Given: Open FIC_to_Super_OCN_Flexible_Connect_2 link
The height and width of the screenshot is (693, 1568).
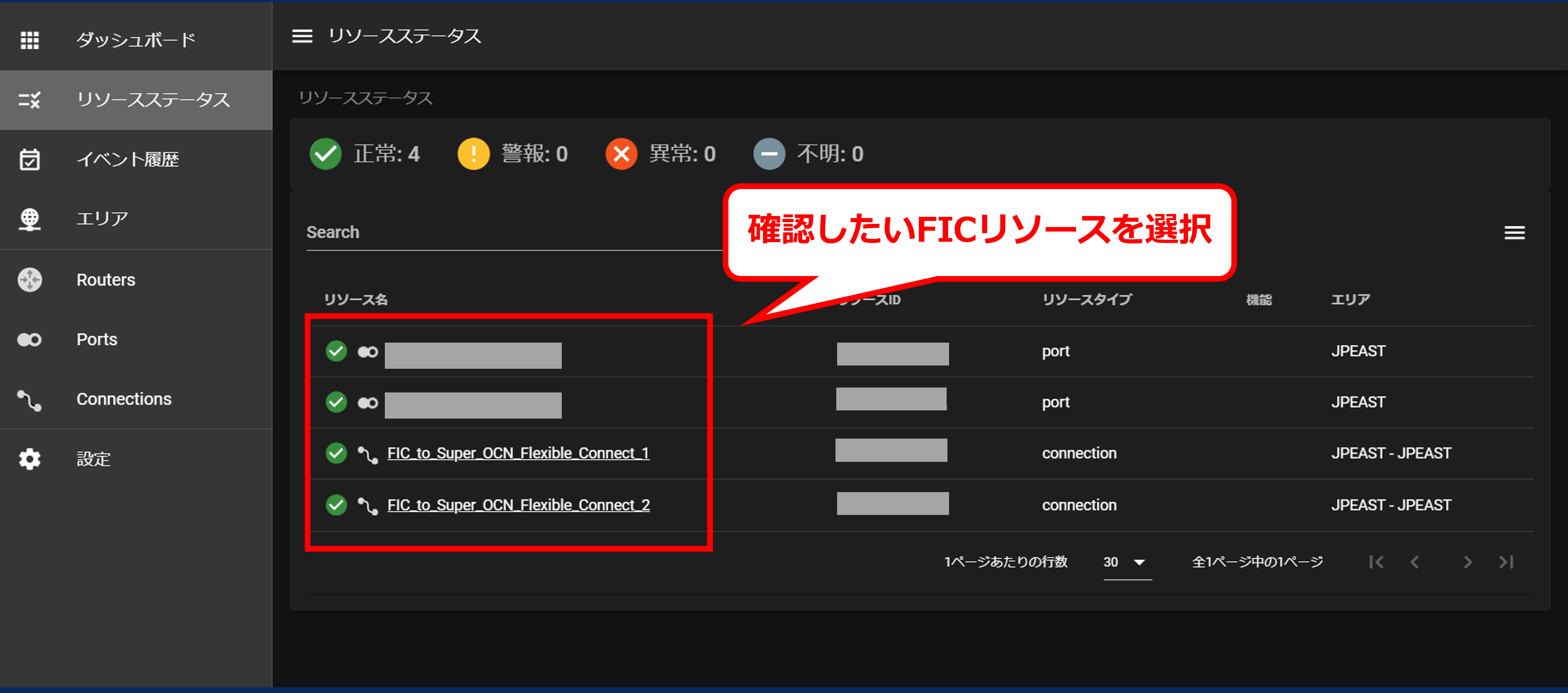Looking at the screenshot, I should click(x=518, y=505).
